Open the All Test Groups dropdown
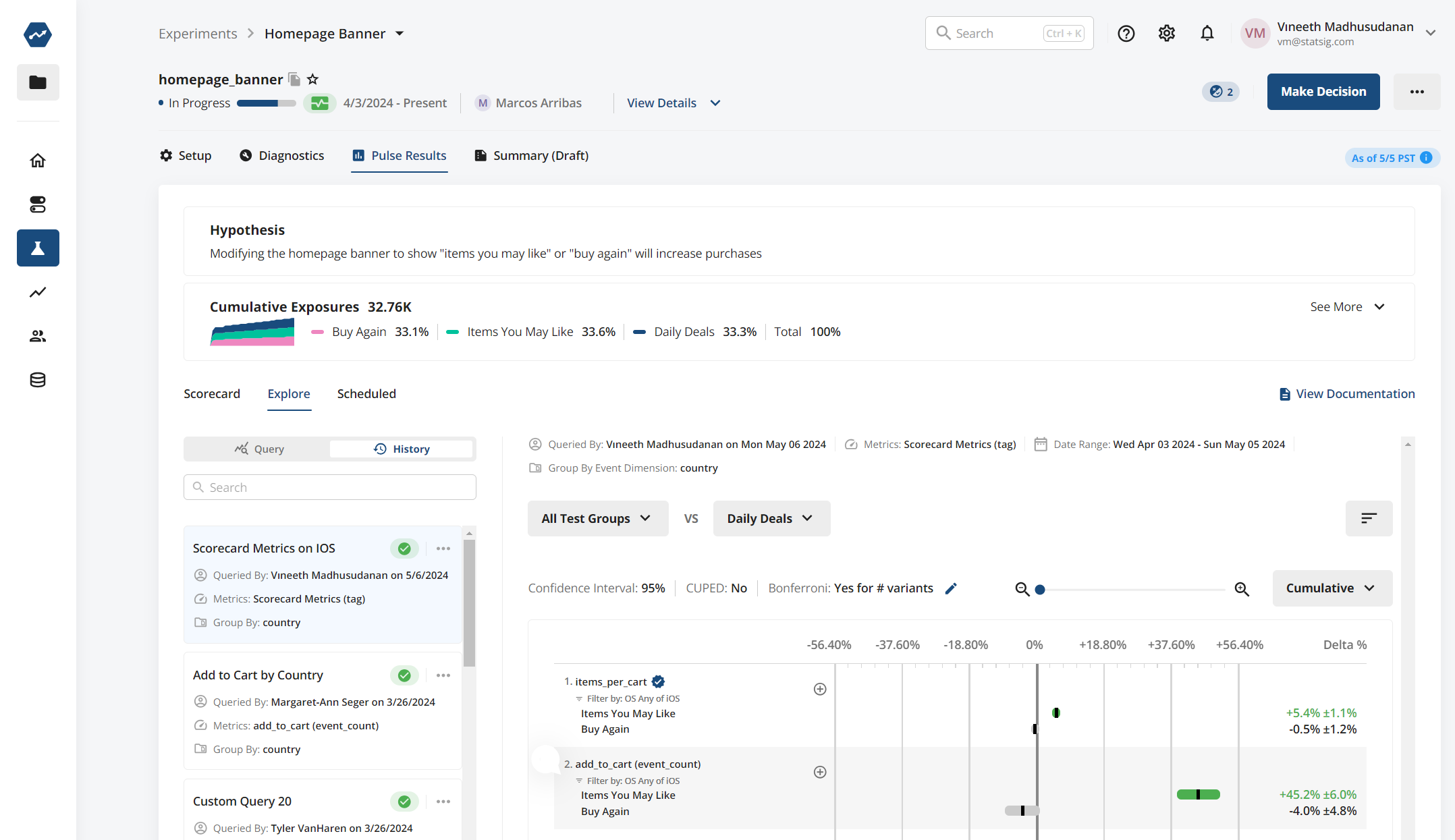Viewport: 1455px width, 840px height. pyautogui.click(x=597, y=518)
